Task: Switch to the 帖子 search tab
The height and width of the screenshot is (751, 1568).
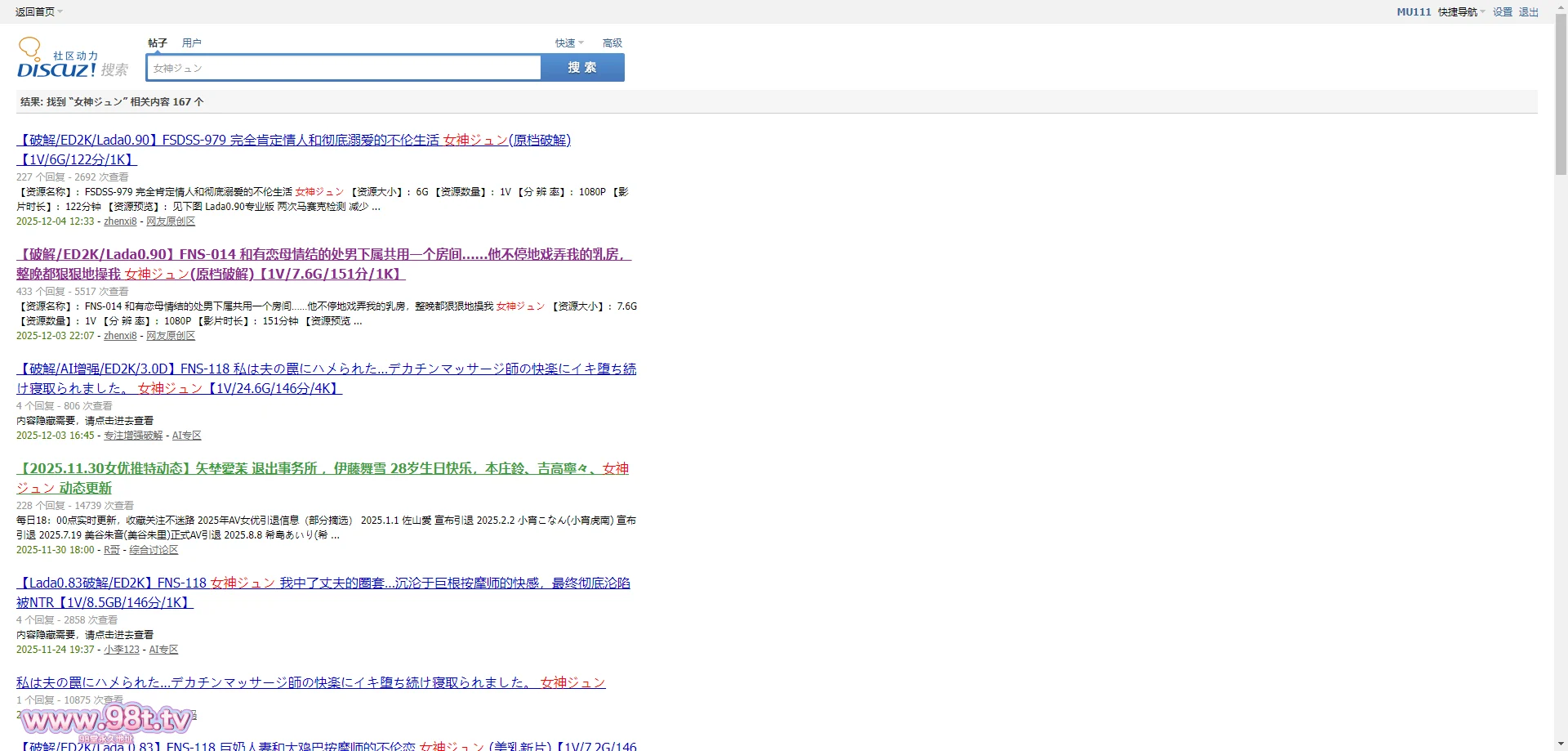Action: (x=158, y=42)
